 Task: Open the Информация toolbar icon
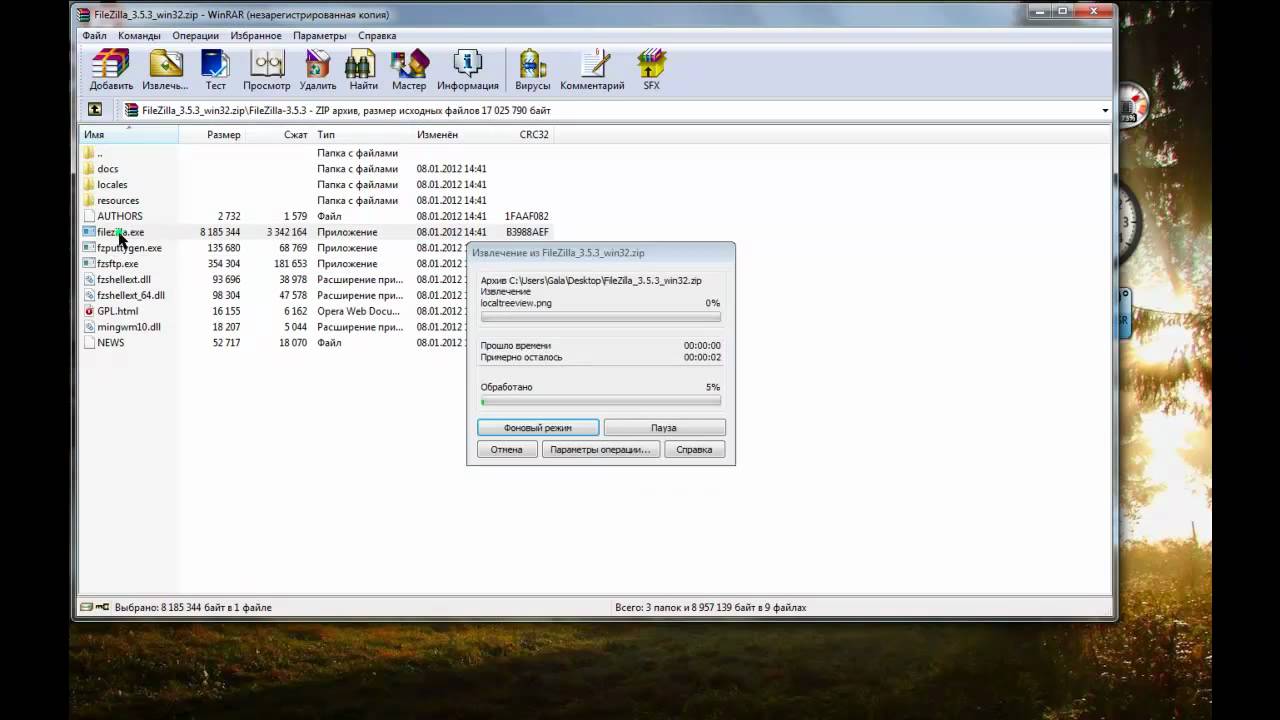[467, 69]
